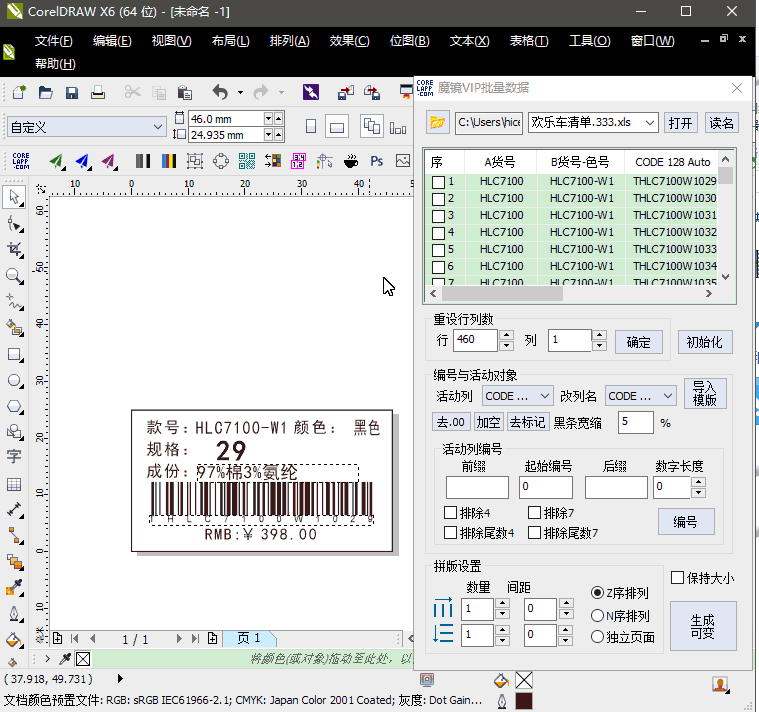Viewport: 759px width, 712px height.
Task: Click the Save icon in the toolbar
Action: click(x=72, y=93)
